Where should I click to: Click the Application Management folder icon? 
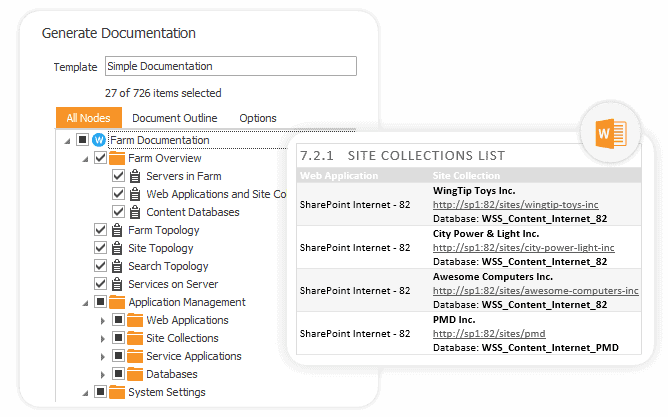[117, 302]
